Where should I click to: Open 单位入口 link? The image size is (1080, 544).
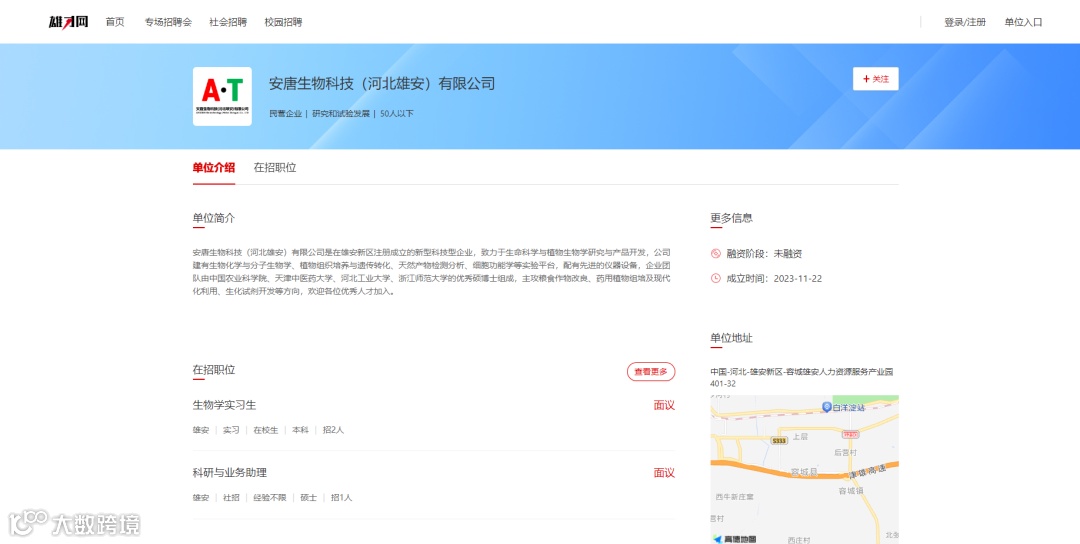click(x=1023, y=22)
